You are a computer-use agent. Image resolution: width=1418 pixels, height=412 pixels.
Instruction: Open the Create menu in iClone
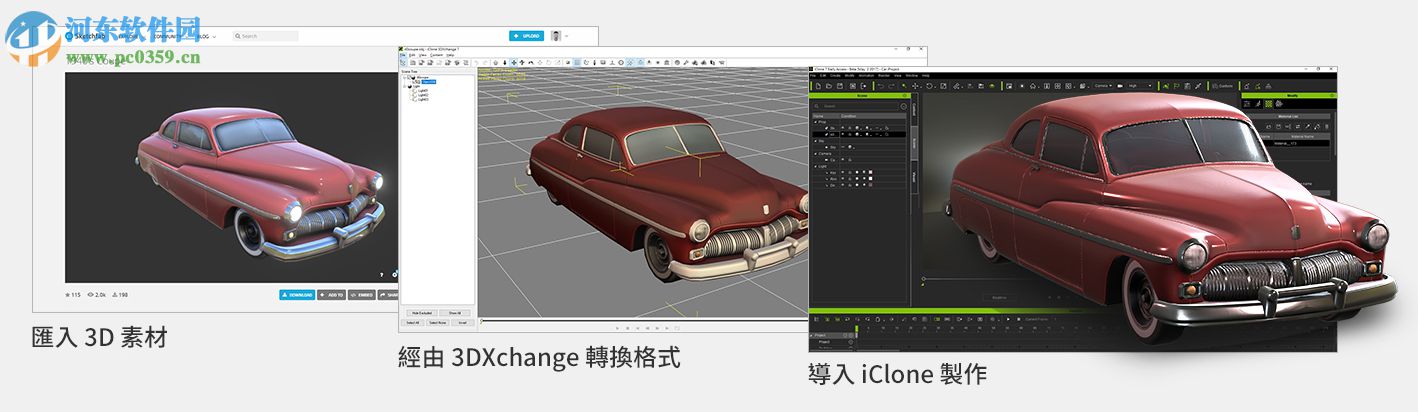(x=835, y=76)
